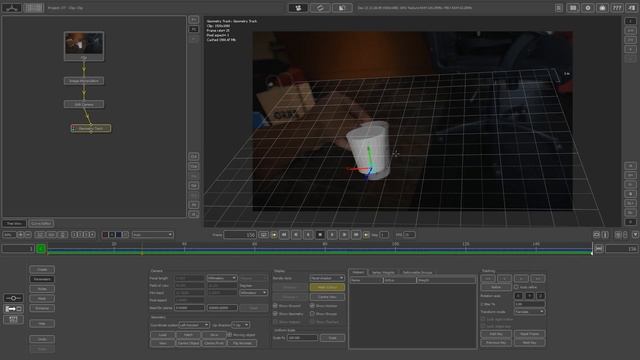Screen dimensions: 640x360
Task: Click the Undo button
Action: click(x=42, y=339)
